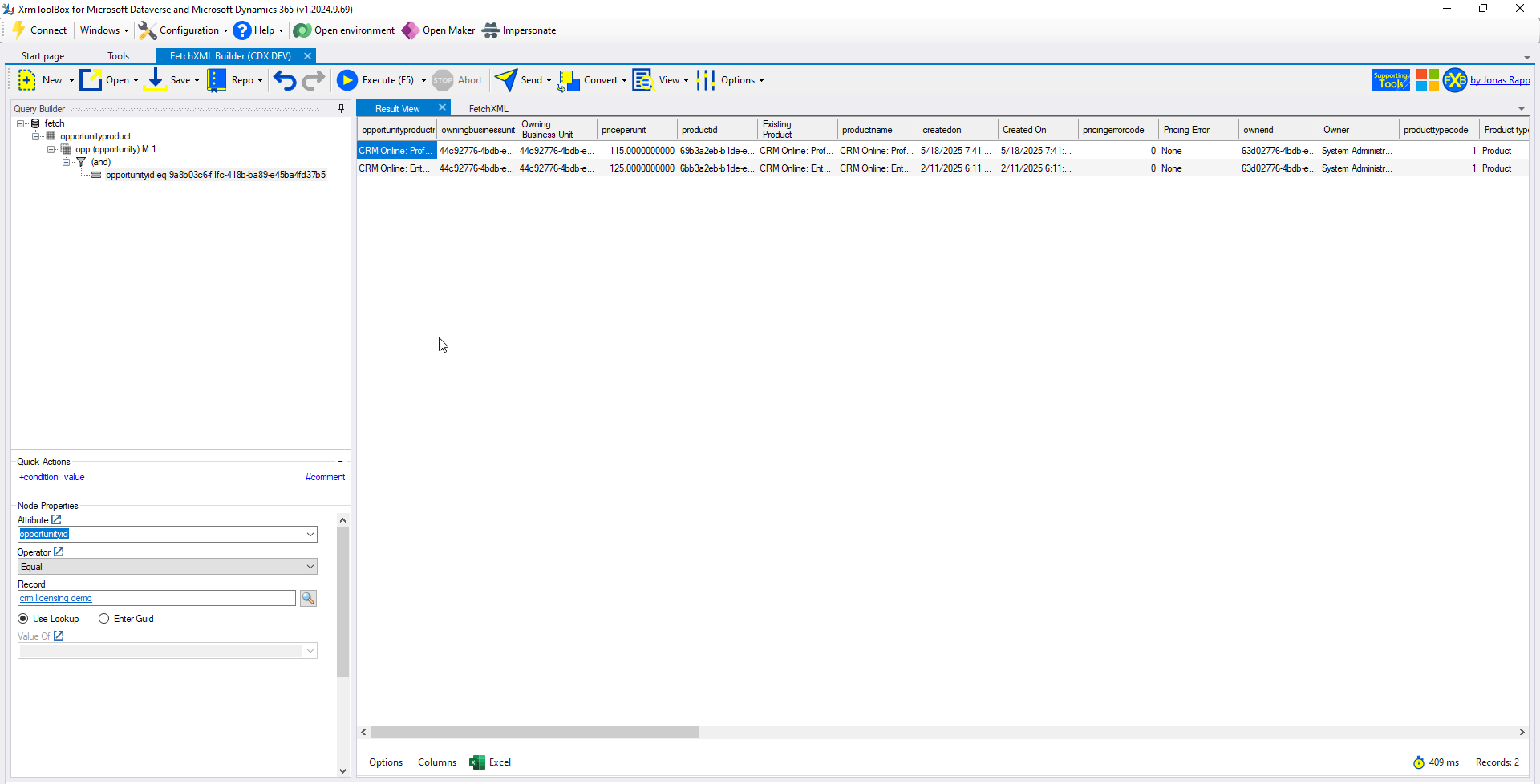Image resolution: width=1540 pixels, height=784 pixels.
Task: Click the Undo arrow icon
Action: (x=285, y=80)
